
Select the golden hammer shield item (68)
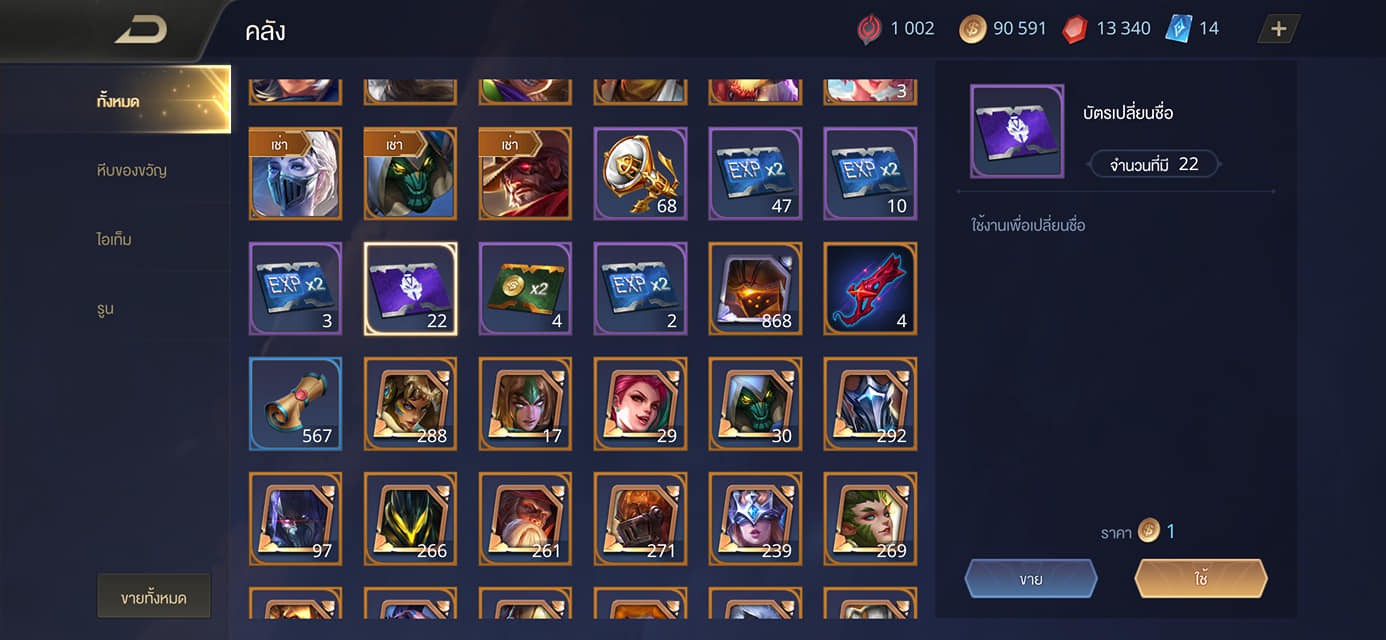tap(640, 173)
